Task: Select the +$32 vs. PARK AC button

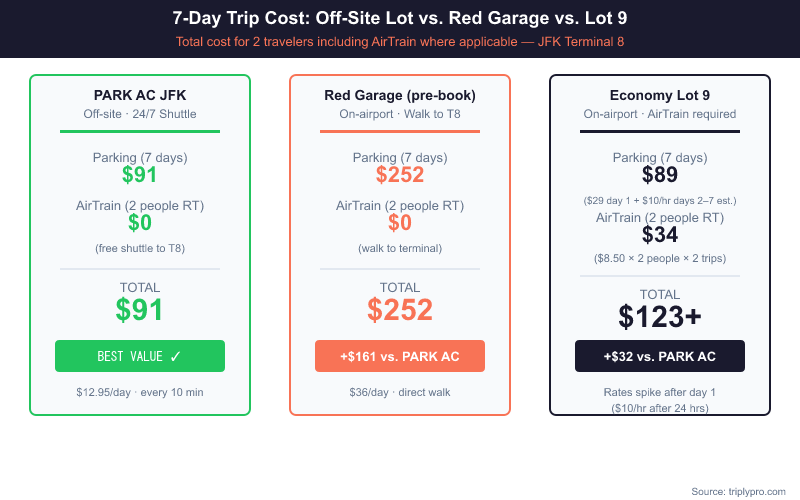Action: click(x=659, y=356)
